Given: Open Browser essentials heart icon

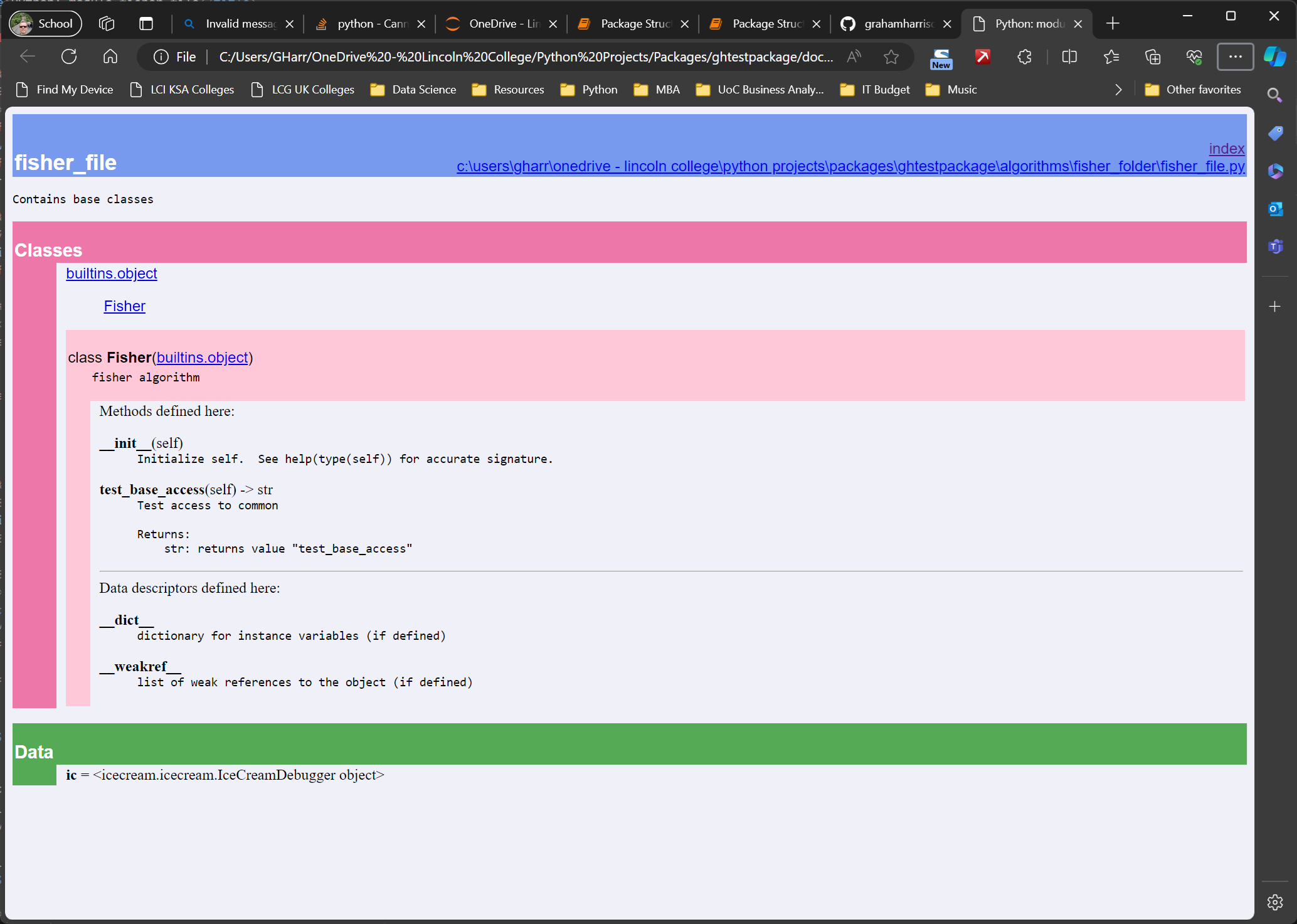Looking at the screenshot, I should point(1194,57).
